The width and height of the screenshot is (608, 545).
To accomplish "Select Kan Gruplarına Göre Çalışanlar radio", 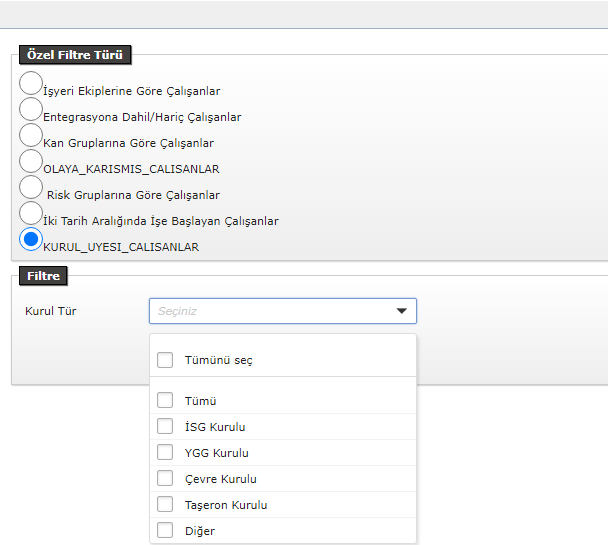I will click(31, 135).
